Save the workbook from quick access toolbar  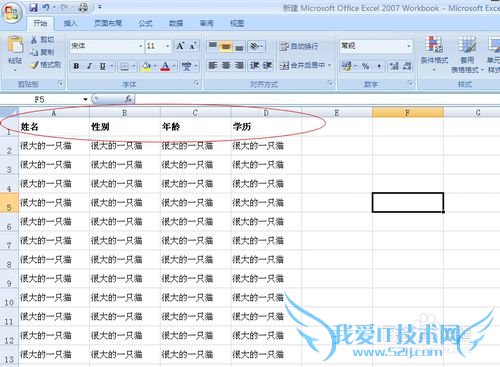point(34,7)
